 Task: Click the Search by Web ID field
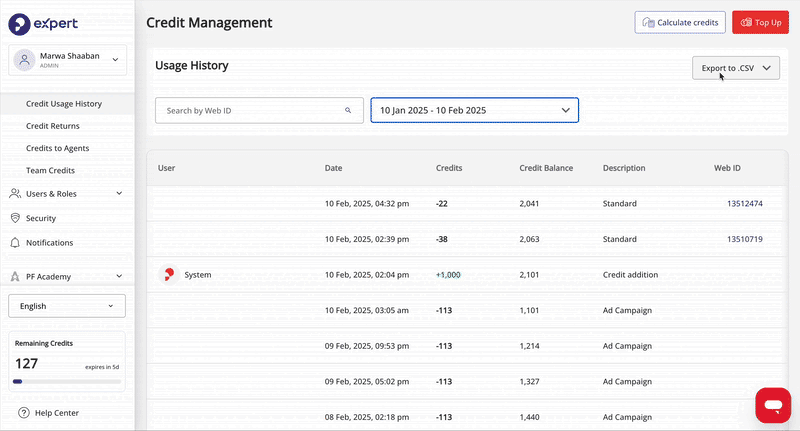click(x=250, y=110)
